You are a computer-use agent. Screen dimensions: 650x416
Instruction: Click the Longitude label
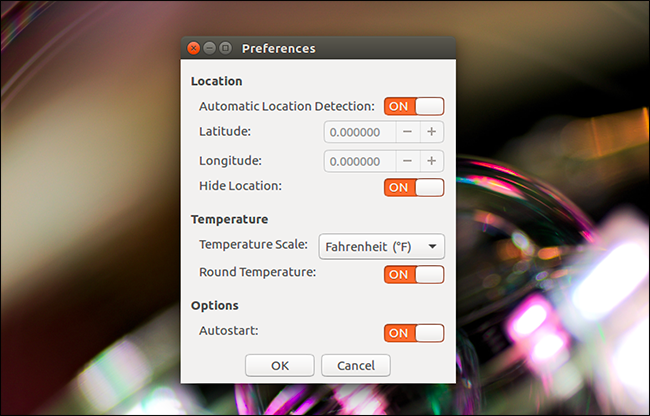pyautogui.click(x=230, y=161)
